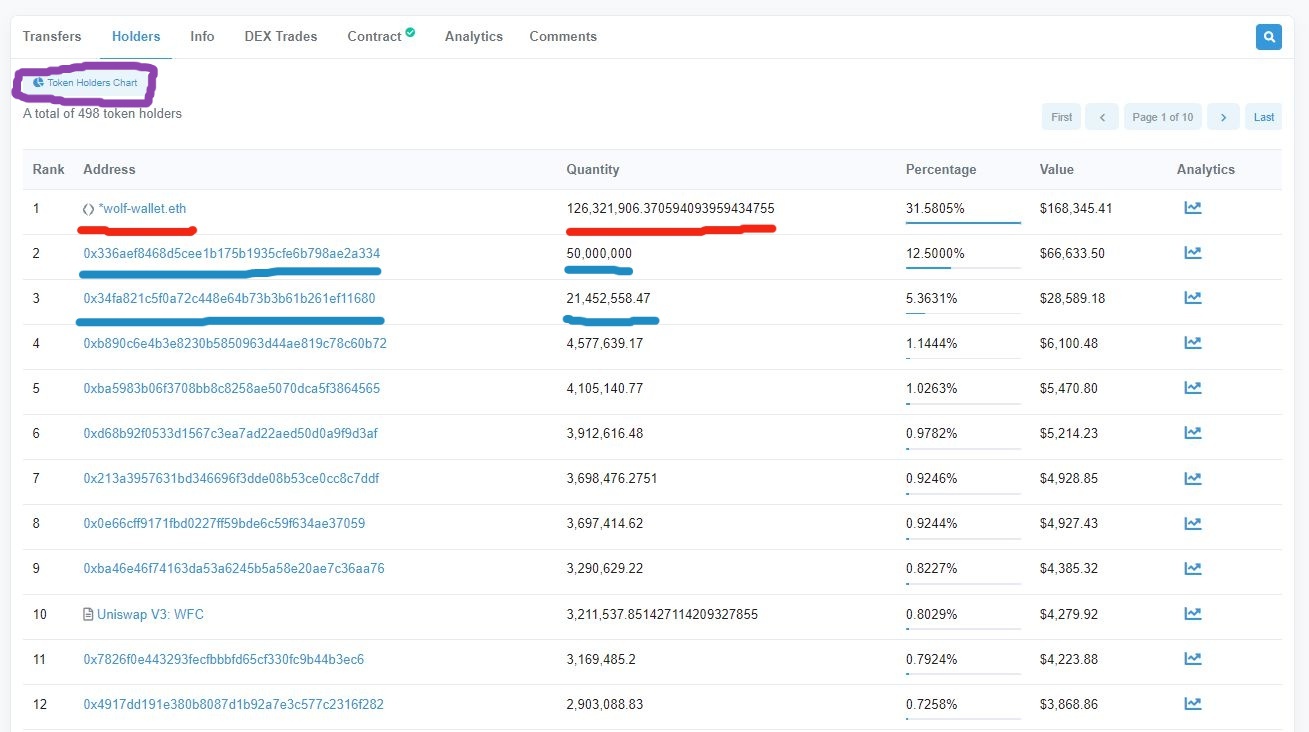The width and height of the screenshot is (1309, 732).
Task: Switch to the Analytics tab
Action: (x=474, y=36)
